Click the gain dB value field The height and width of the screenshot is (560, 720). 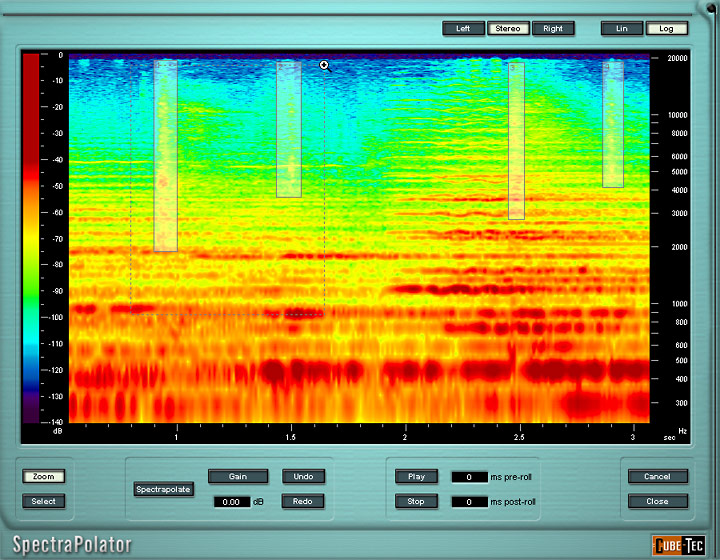[x=231, y=502]
